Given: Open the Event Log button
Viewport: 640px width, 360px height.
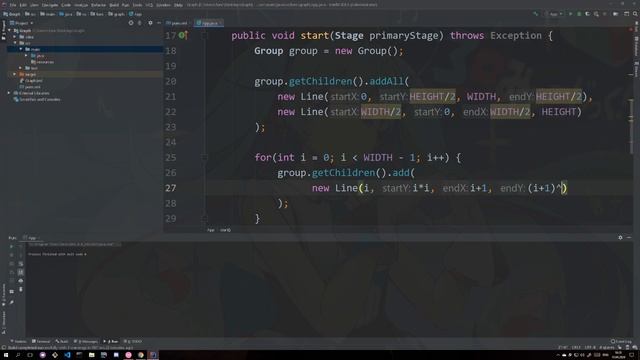Looking at the screenshot, I should [x=621, y=341].
